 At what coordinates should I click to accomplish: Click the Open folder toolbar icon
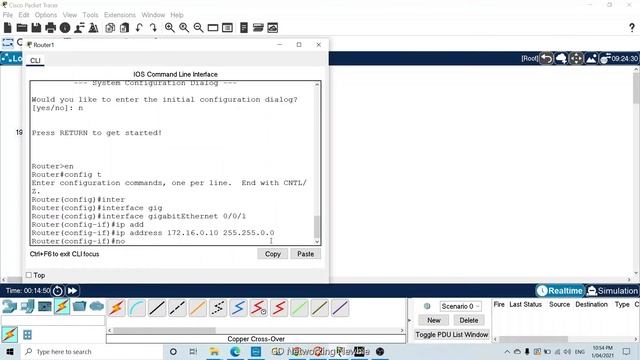point(22,28)
